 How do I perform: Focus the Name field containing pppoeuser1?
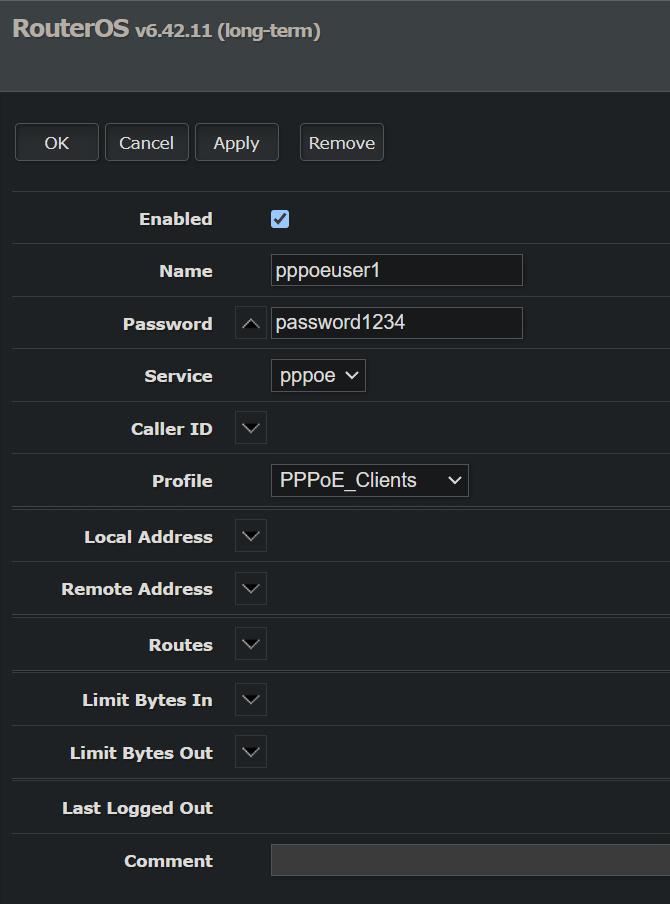click(x=397, y=270)
